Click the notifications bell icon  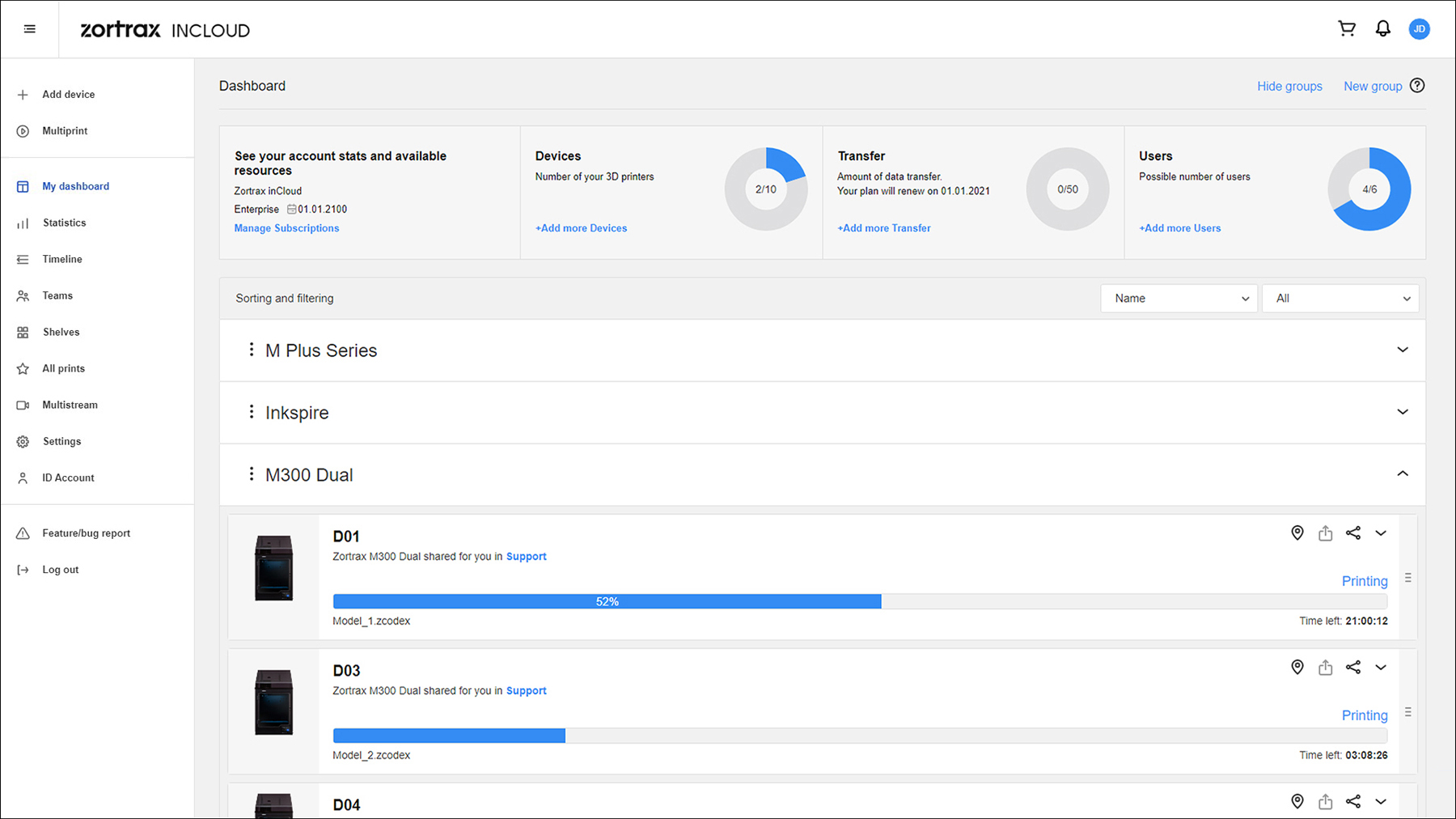pyautogui.click(x=1383, y=29)
